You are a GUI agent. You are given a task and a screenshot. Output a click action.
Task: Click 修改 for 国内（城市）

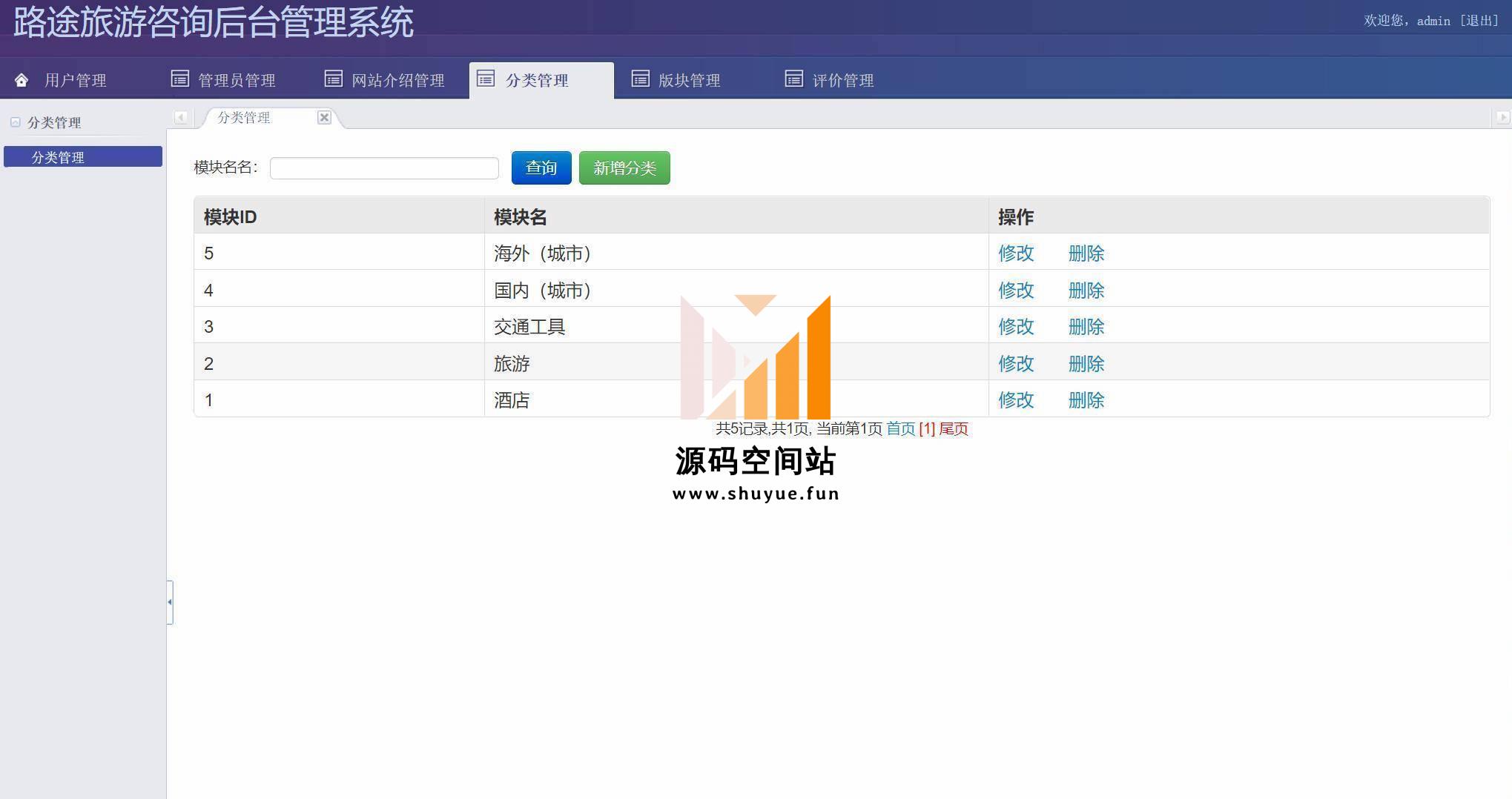pyautogui.click(x=1016, y=291)
